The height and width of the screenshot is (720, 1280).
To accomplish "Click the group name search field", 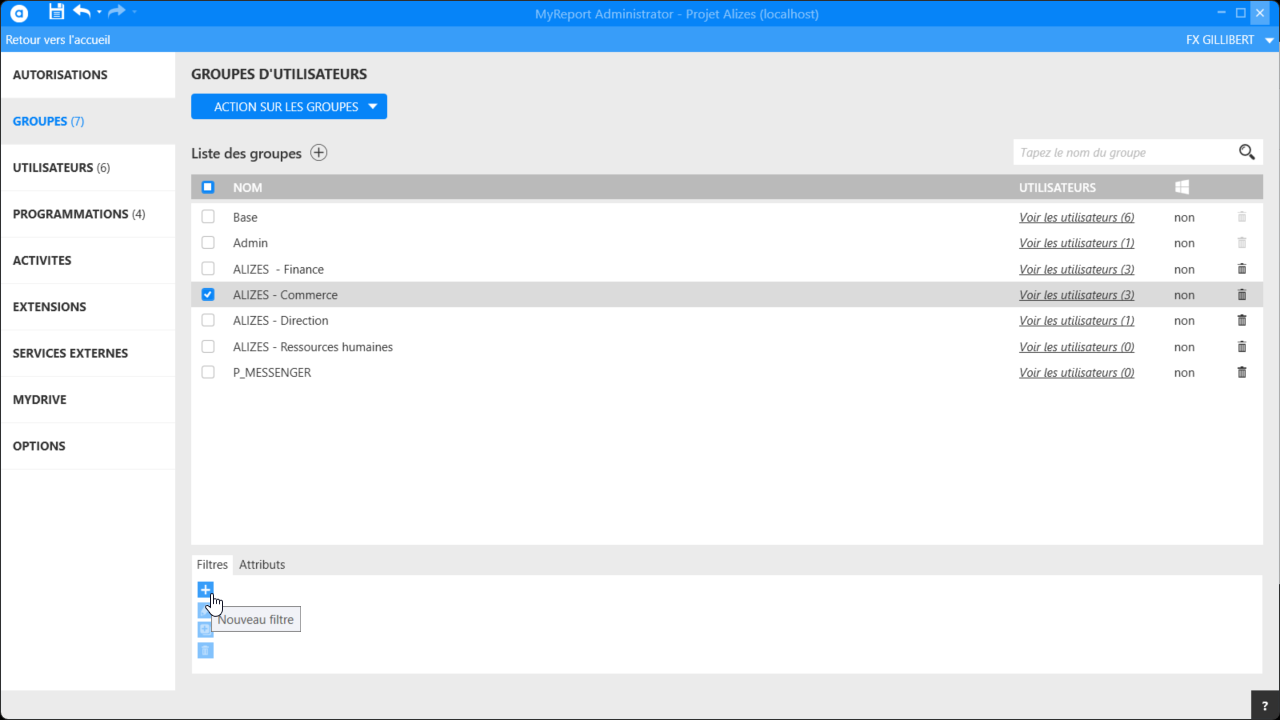I will (1122, 153).
